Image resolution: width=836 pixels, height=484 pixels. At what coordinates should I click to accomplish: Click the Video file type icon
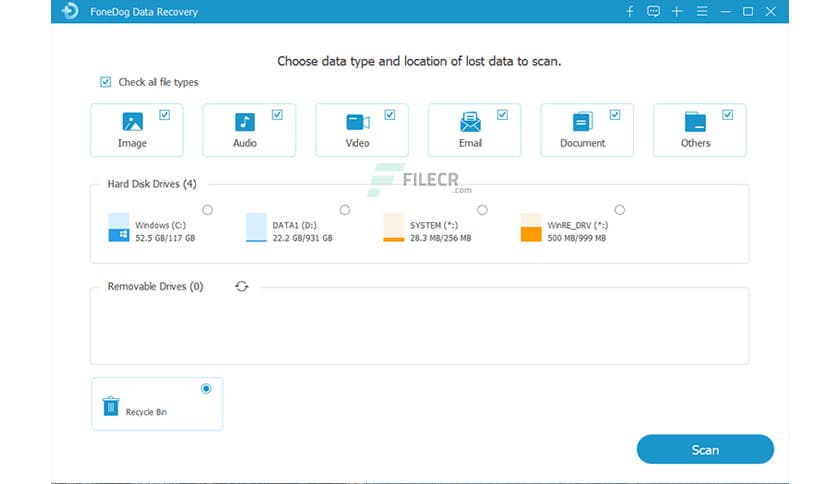(358, 122)
